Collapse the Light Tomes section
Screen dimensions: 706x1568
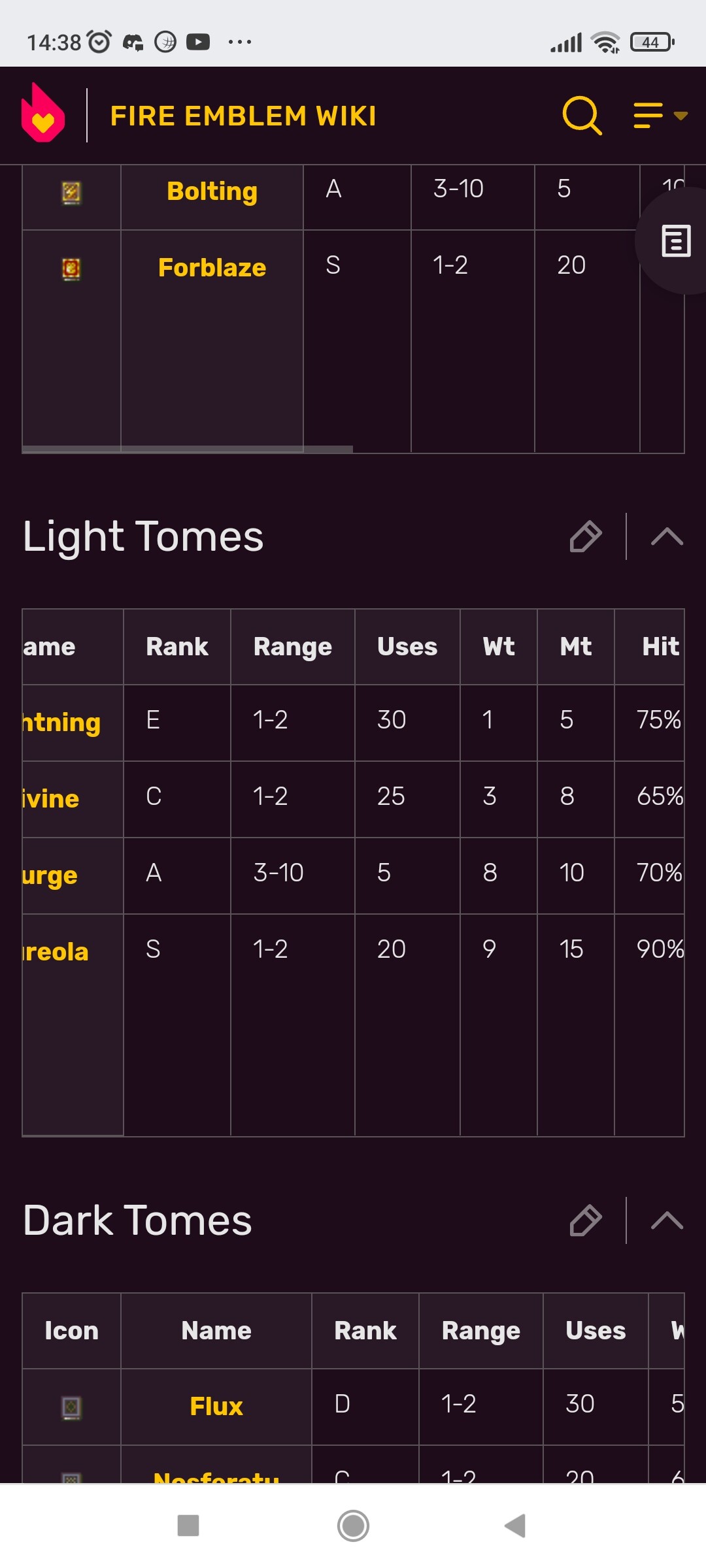(x=667, y=536)
